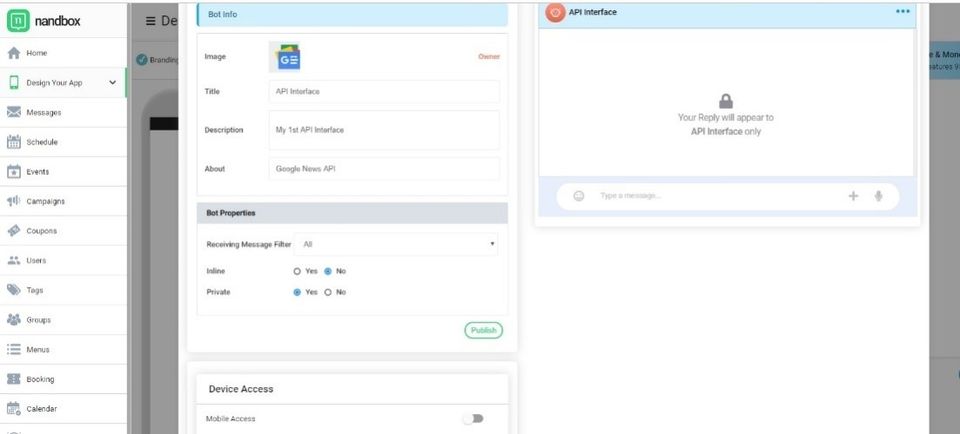Open the Campaigns megaphone icon

point(13,201)
